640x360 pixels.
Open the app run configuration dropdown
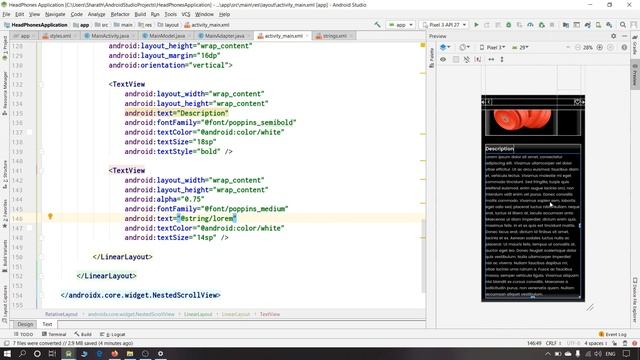400,25
